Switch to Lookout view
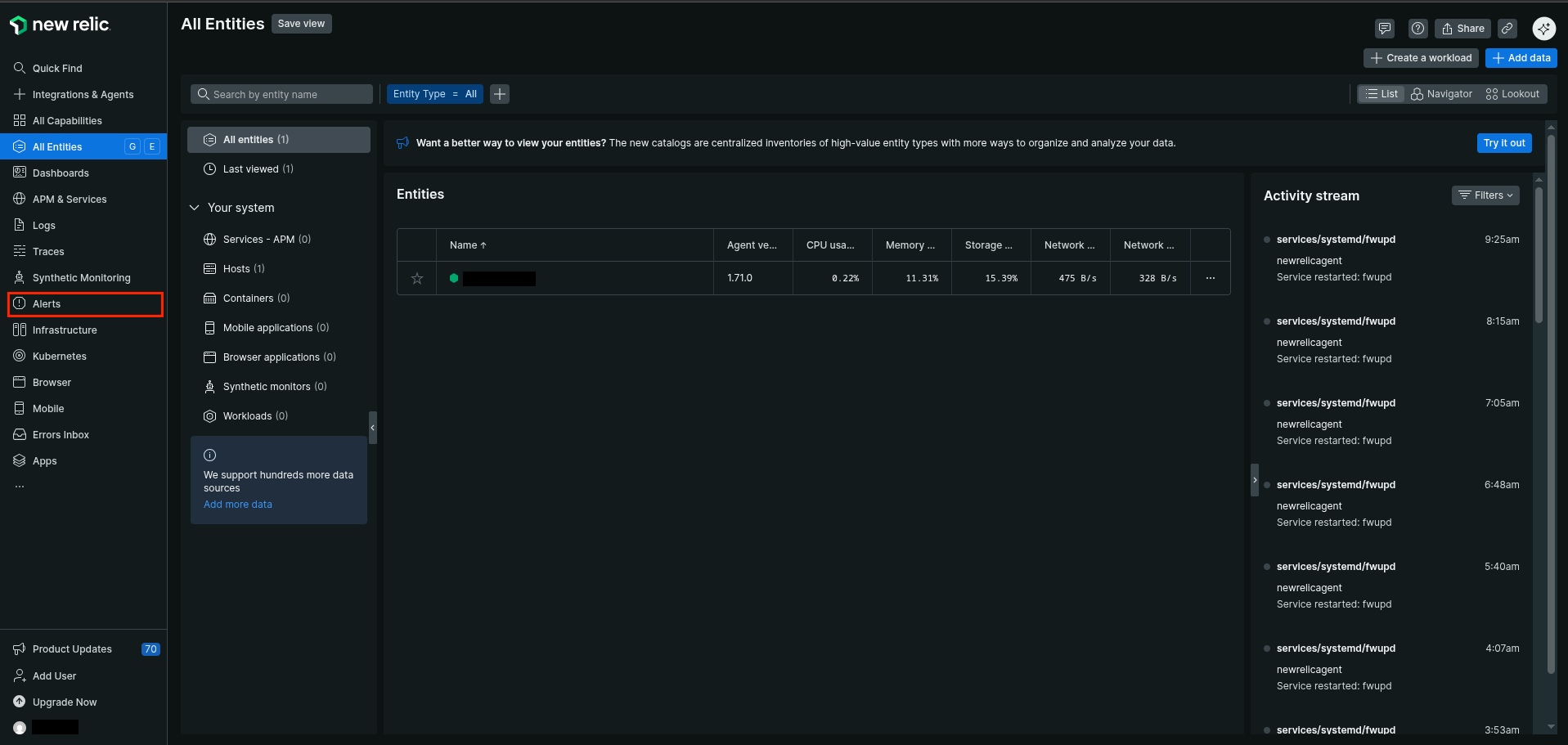 click(1512, 94)
